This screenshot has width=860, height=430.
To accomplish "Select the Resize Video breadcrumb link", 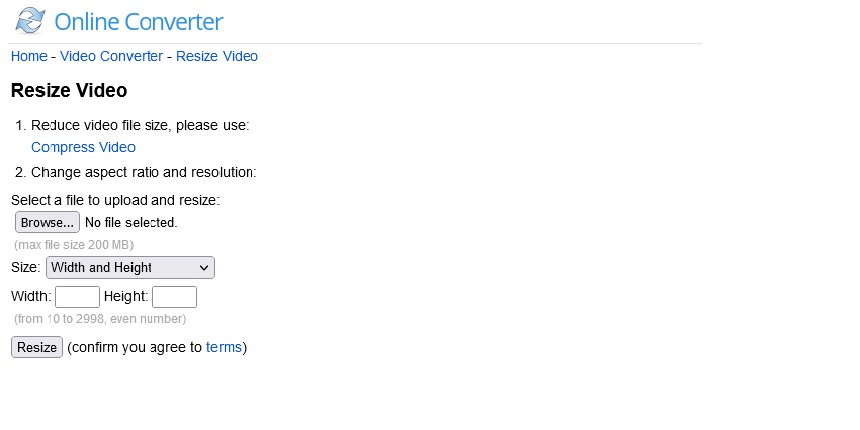I will coord(217,56).
